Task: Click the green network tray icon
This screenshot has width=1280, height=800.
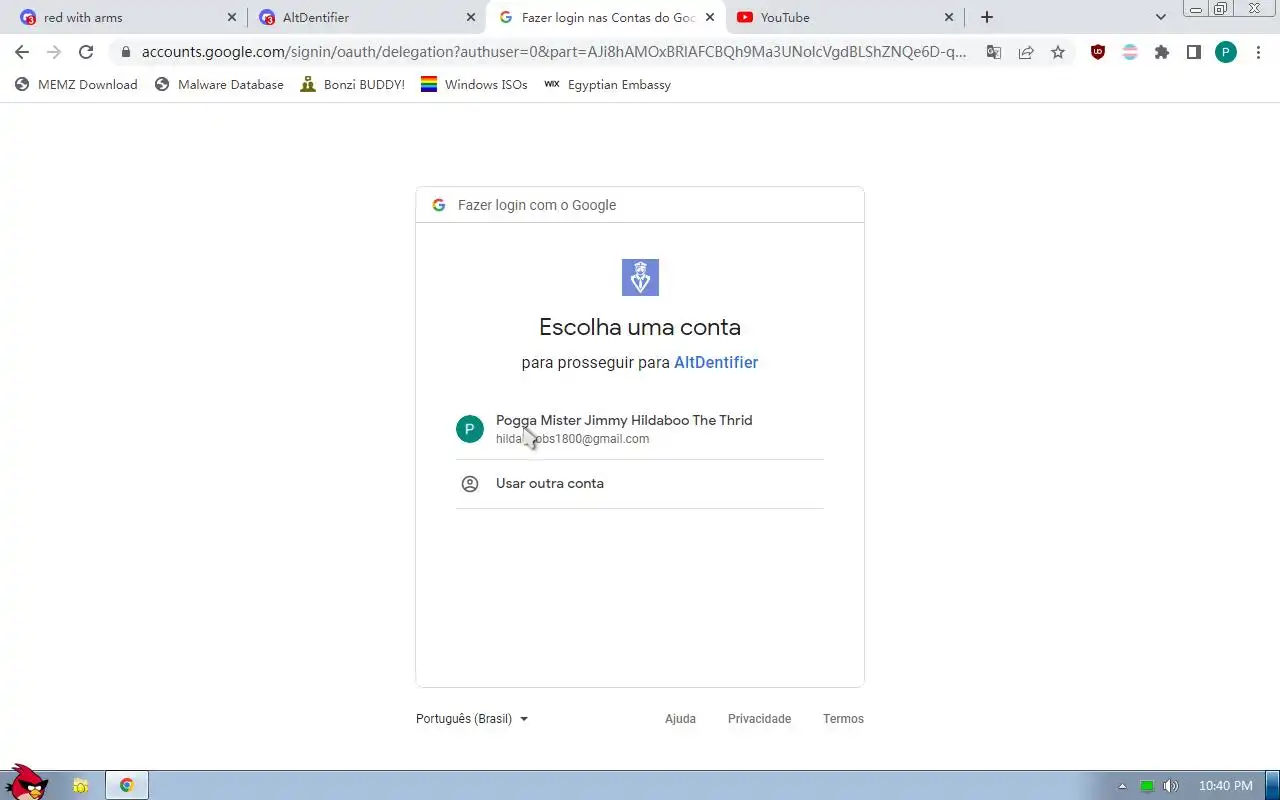Action: (1147, 786)
